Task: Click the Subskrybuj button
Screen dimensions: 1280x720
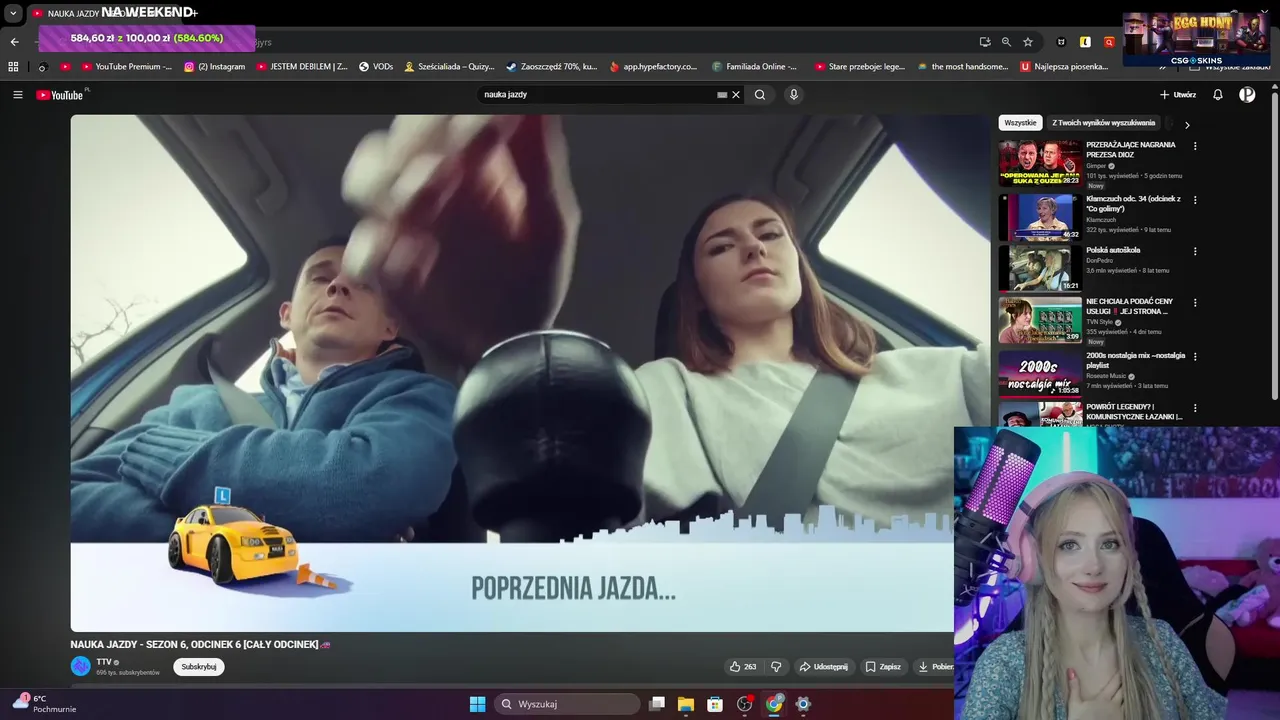Action: (x=198, y=666)
